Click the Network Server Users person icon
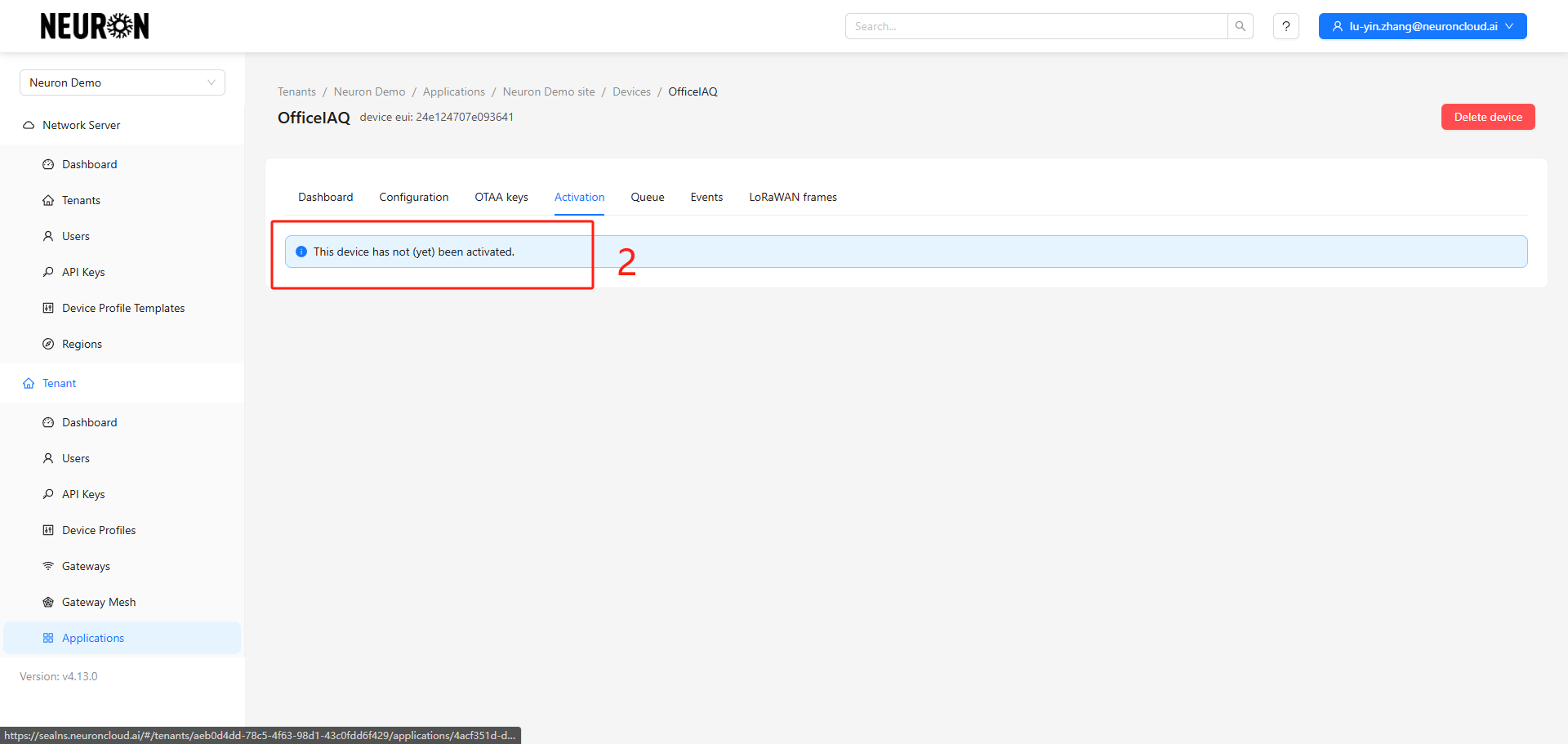The width and height of the screenshot is (1568, 744). (48, 236)
